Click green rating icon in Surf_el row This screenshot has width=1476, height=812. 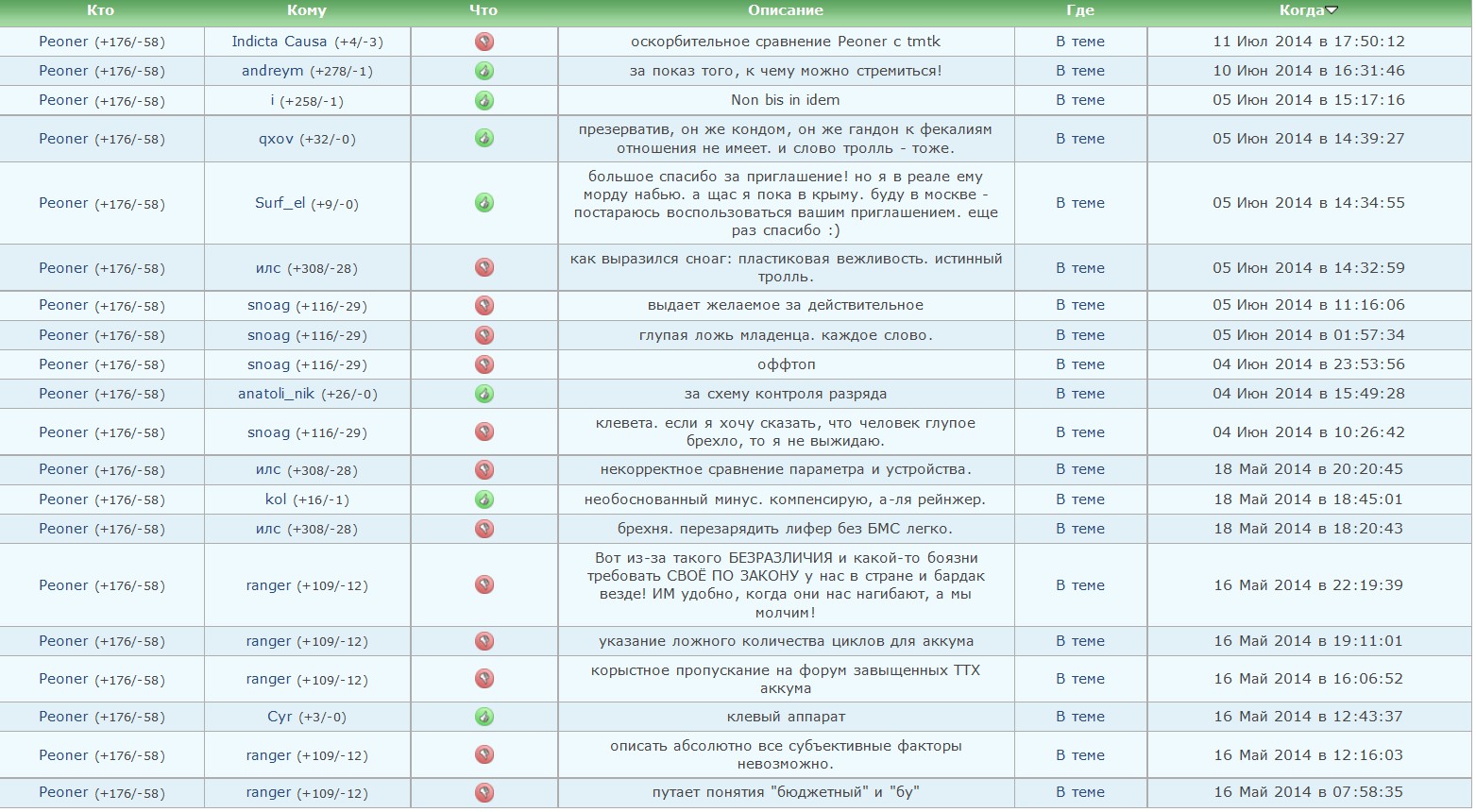tap(484, 203)
